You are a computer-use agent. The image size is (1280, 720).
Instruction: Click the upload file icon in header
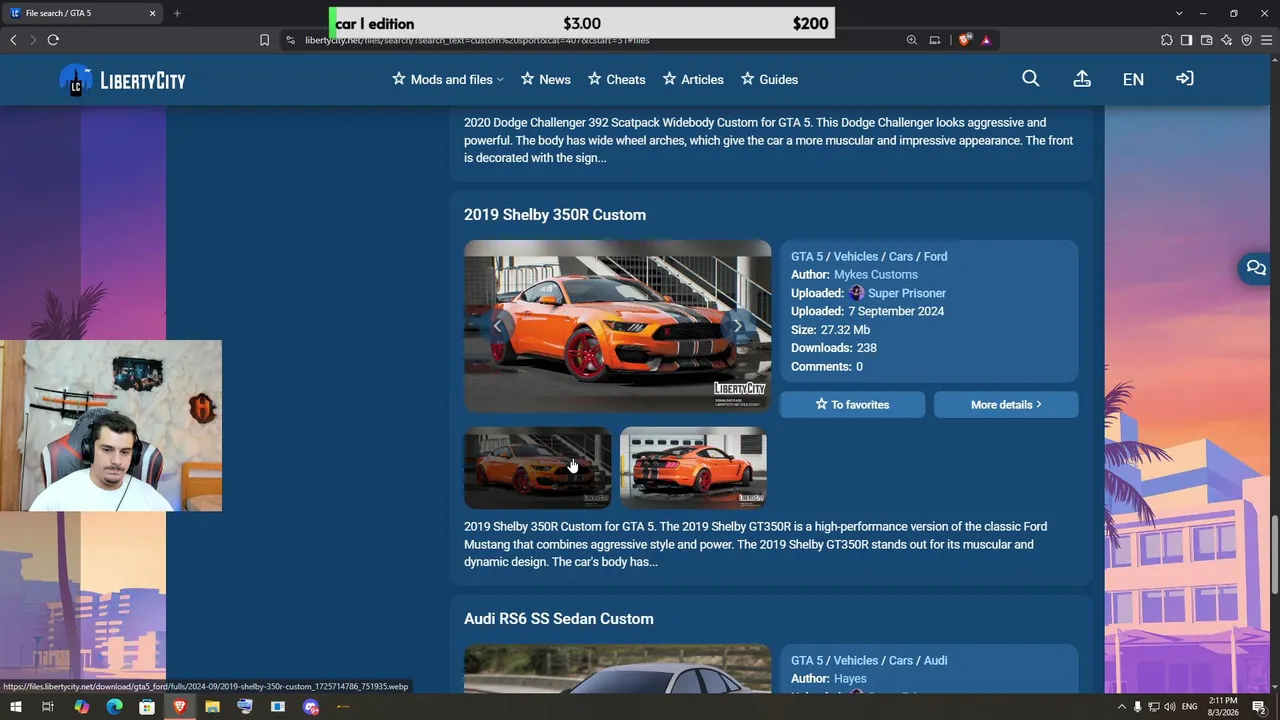click(1082, 79)
